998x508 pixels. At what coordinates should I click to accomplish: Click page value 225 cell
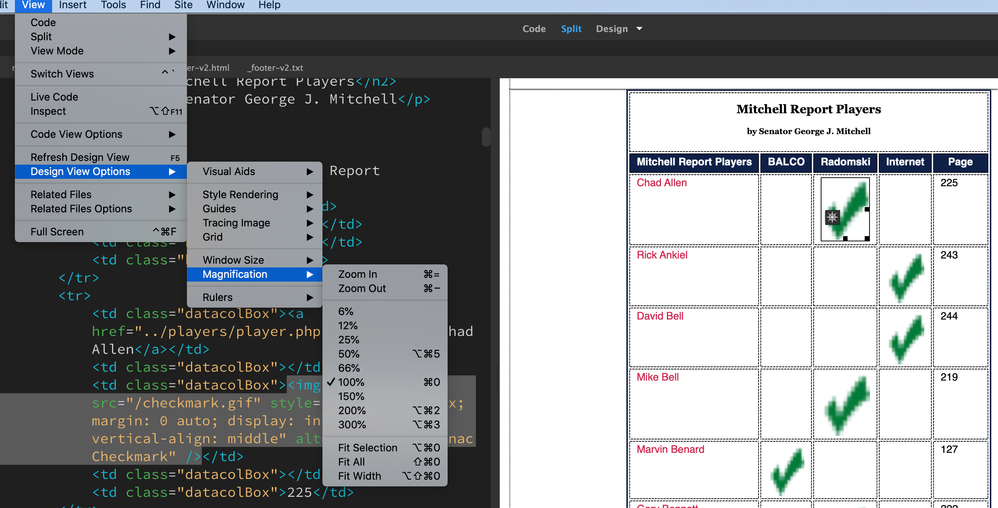(x=960, y=208)
